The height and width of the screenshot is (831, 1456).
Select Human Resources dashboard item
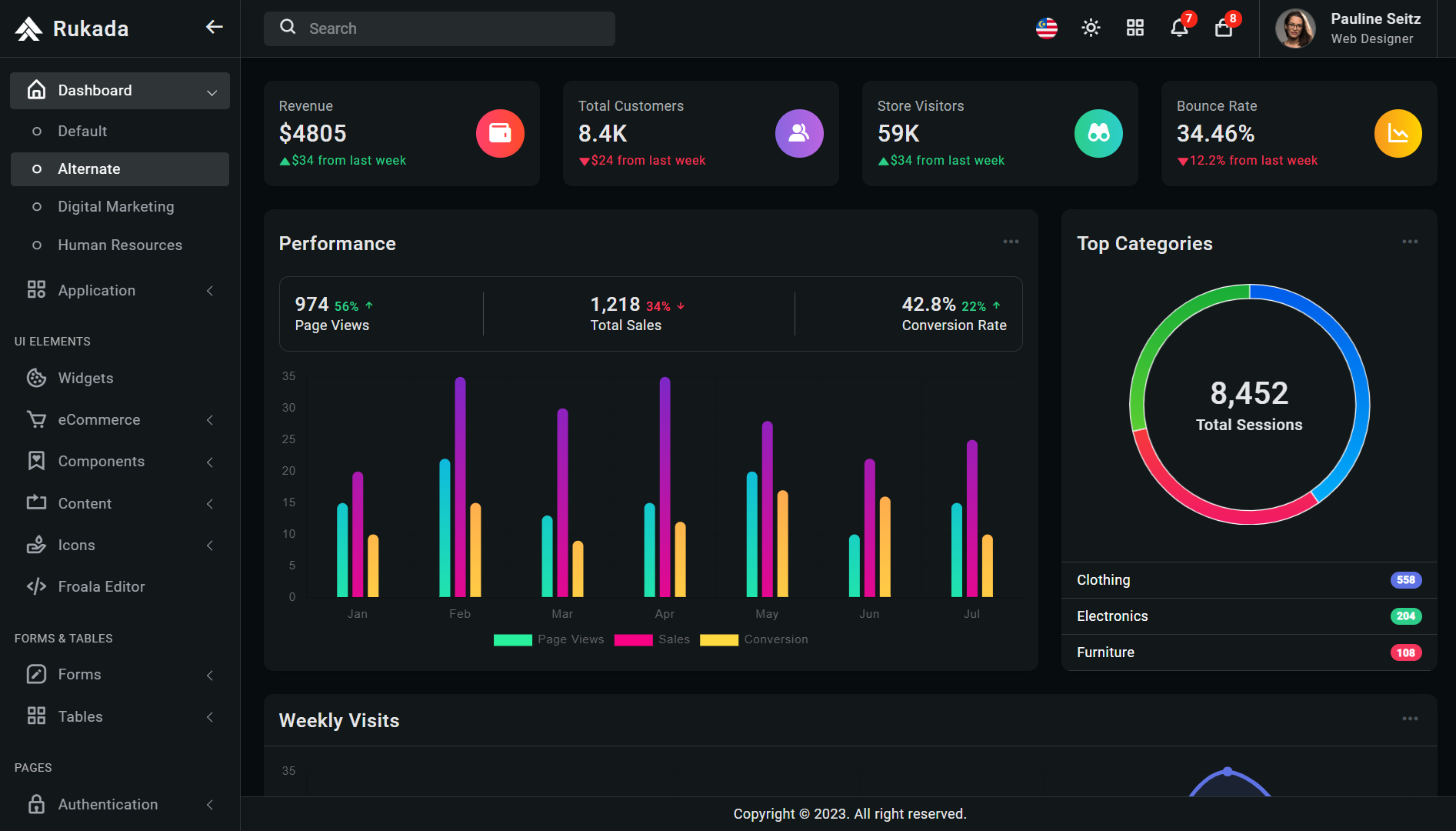[x=120, y=245]
